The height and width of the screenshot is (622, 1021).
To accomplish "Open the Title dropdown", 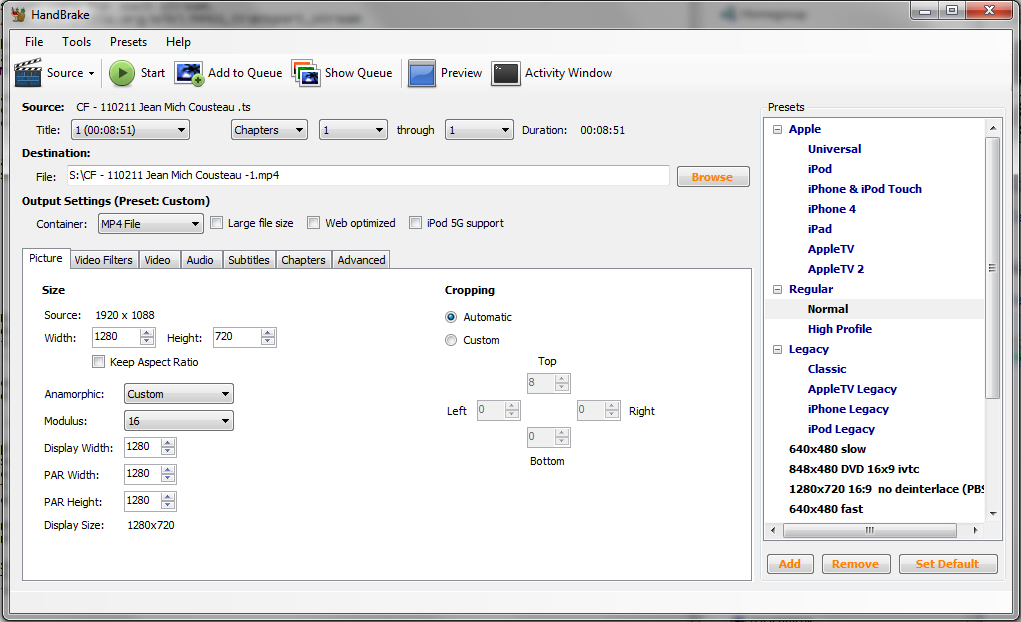I will 130,130.
